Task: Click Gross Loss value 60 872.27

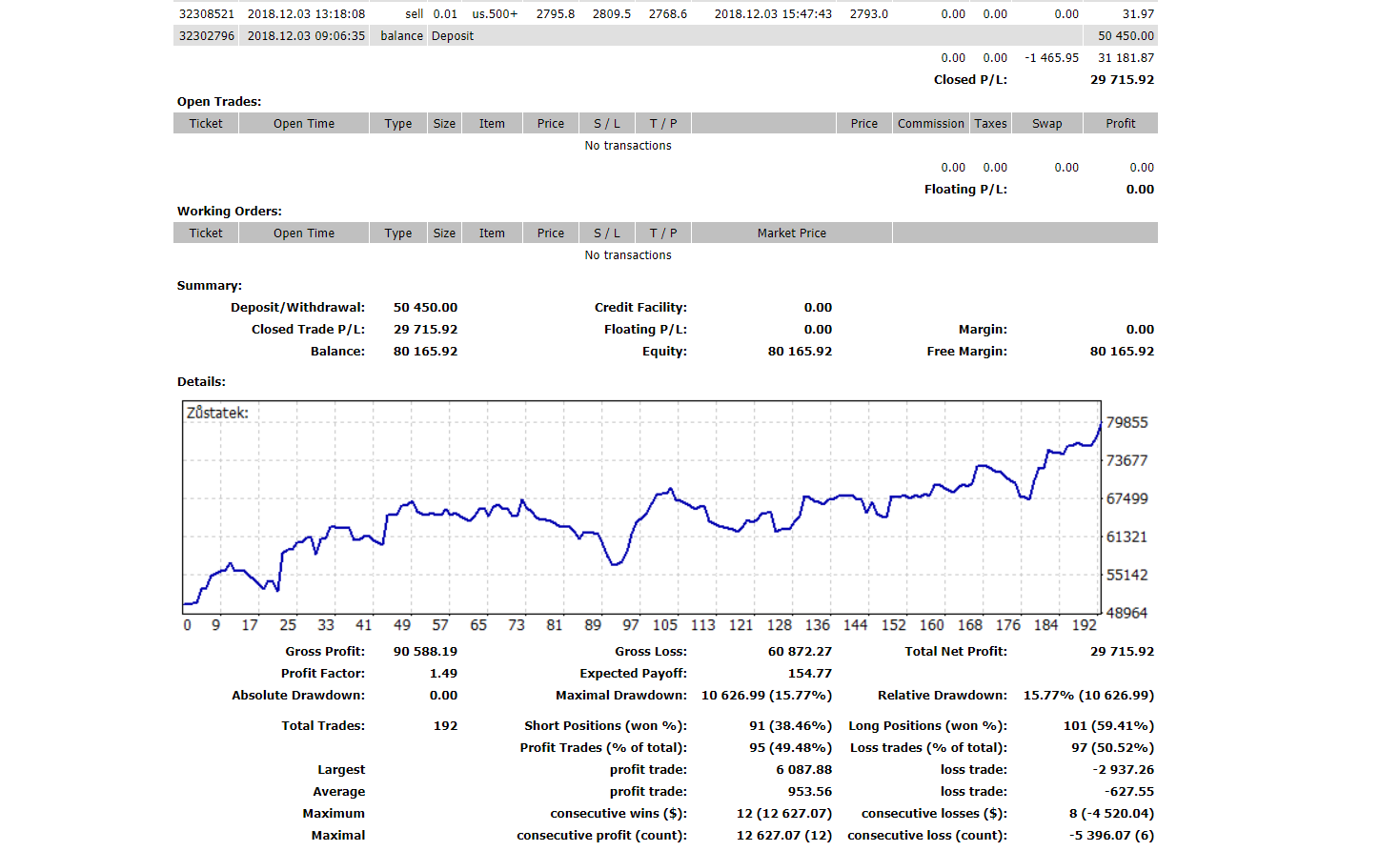Action: click(x=800, y=652)
